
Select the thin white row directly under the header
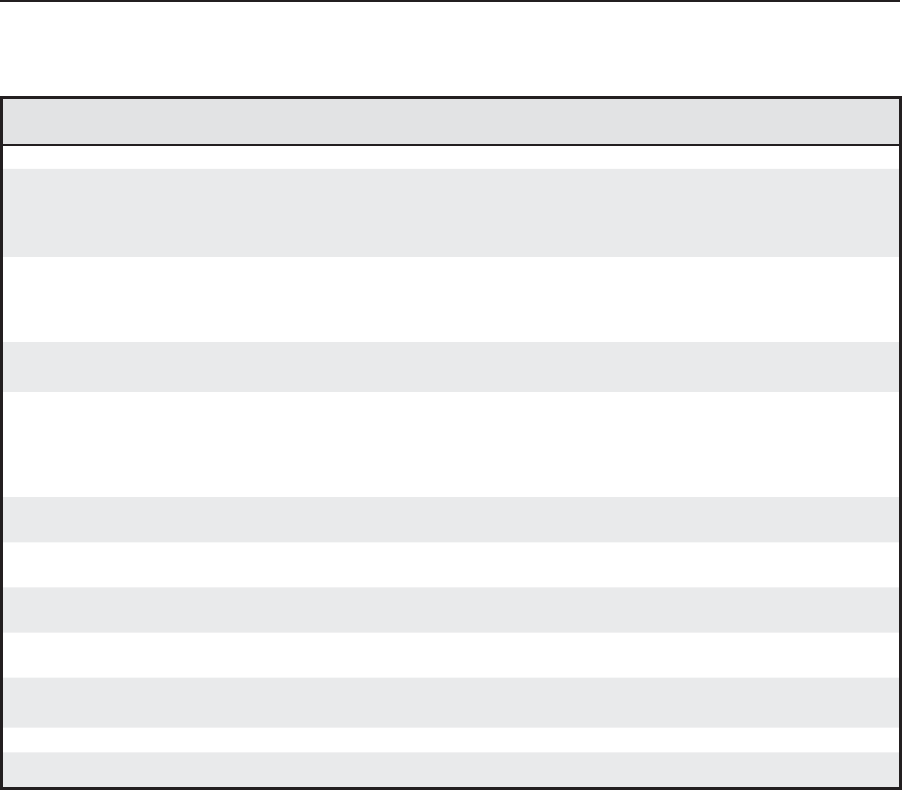[450, 157]
